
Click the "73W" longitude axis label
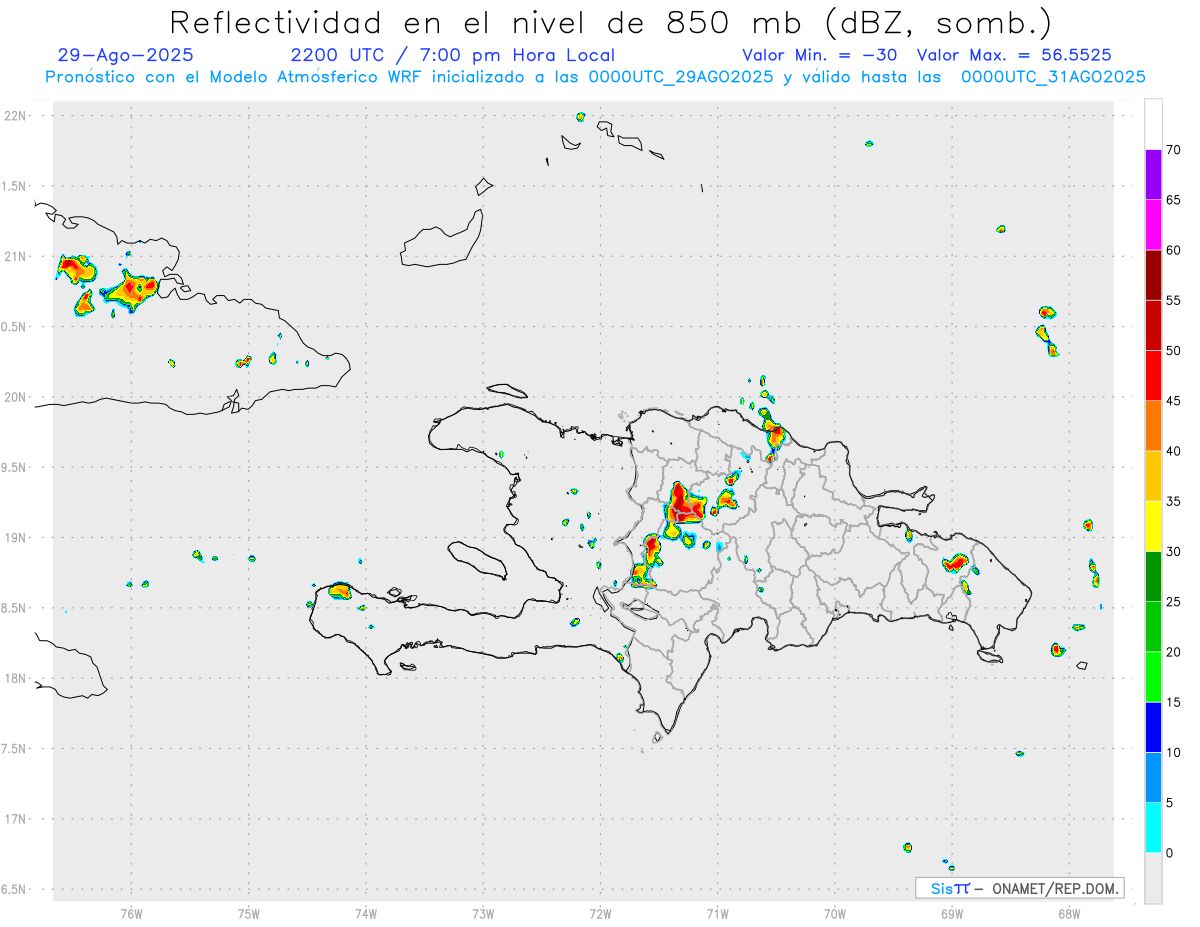pos(483,913)
